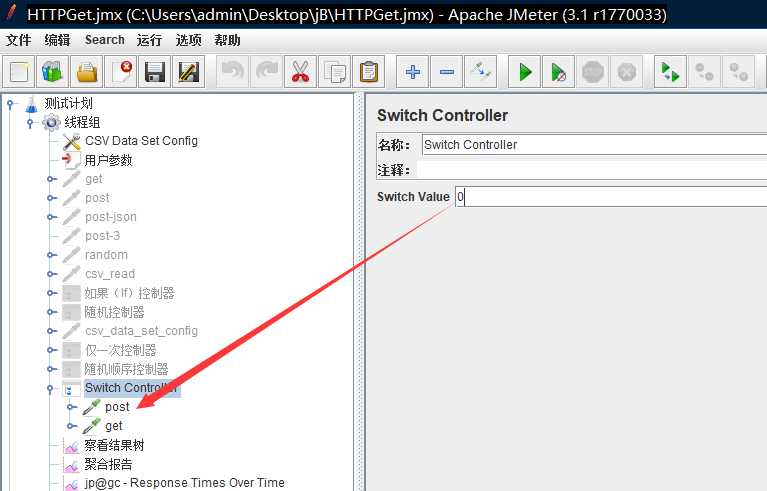Click the Save As icon
Image resolution: width=767 pixels, height=491 pixels.
point(188,72)
